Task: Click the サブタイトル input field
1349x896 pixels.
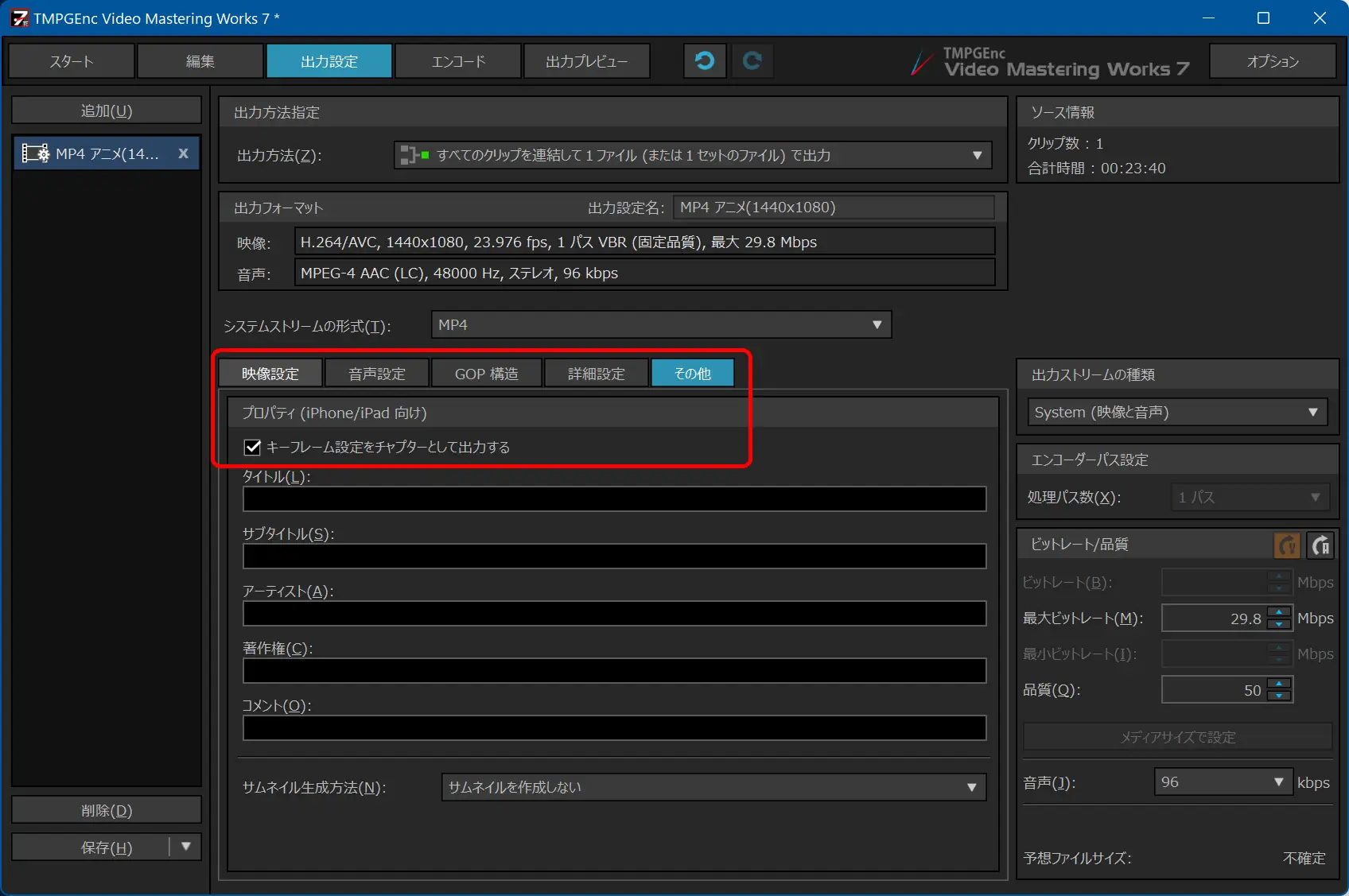Action: click(x=615, y=556)
